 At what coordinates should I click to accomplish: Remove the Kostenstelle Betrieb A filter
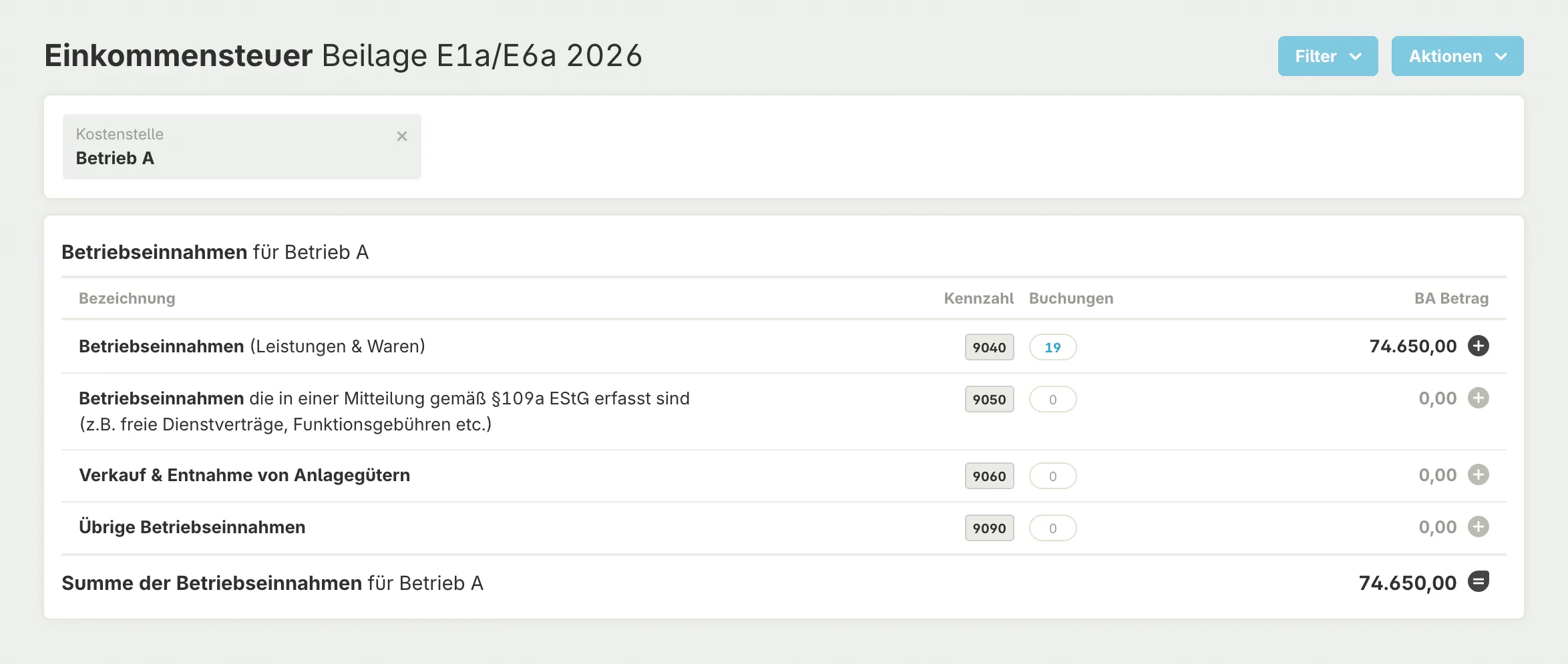[402, 136]
